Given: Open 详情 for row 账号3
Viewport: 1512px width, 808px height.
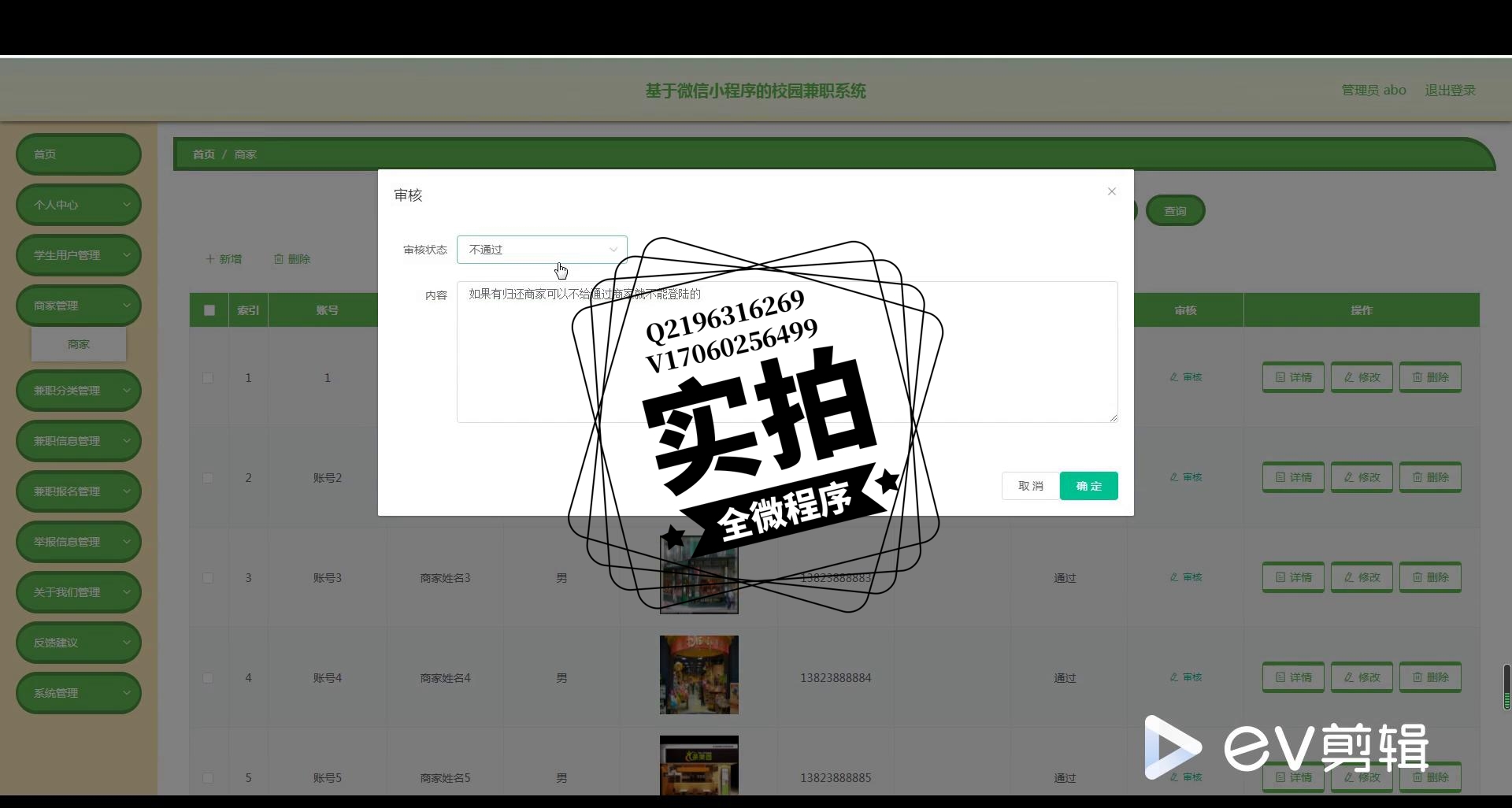Looking at the screenshot, I should (1293, 577).
